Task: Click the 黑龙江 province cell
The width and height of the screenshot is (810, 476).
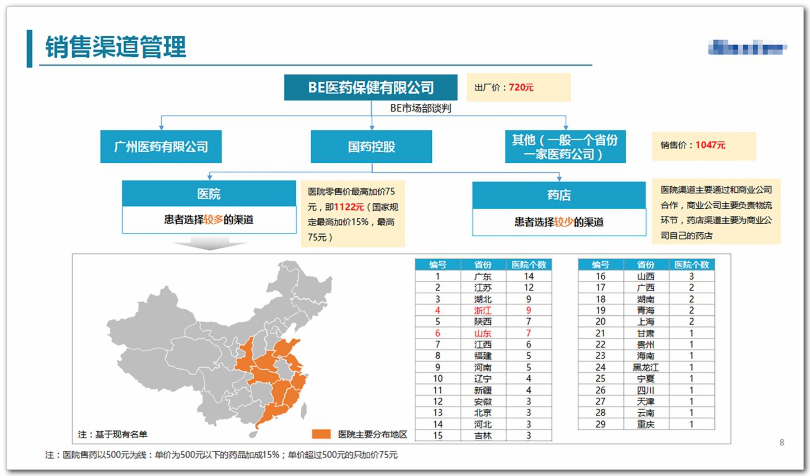Action: click(x=646, y=367)
